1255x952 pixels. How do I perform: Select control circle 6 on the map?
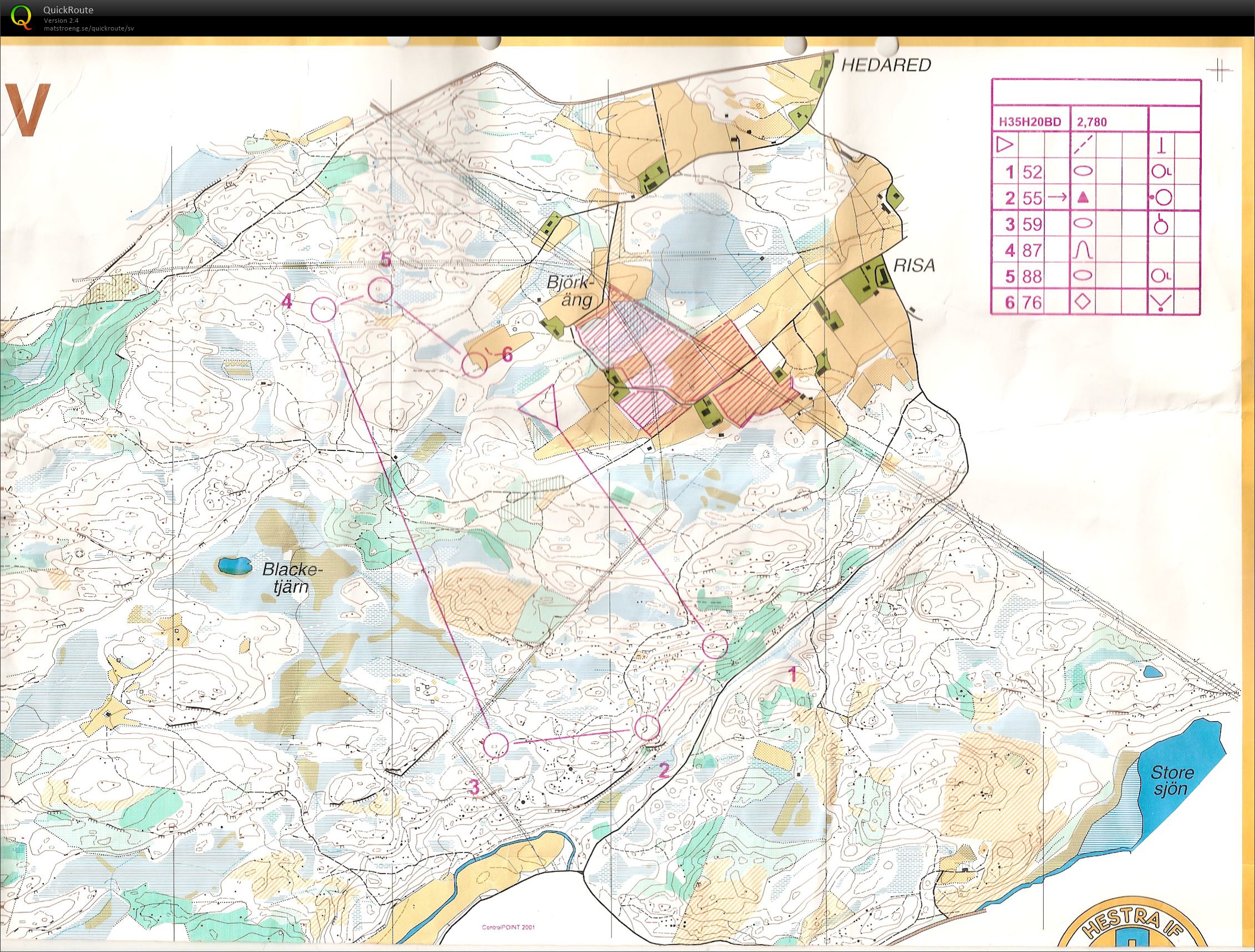point(474,365)
